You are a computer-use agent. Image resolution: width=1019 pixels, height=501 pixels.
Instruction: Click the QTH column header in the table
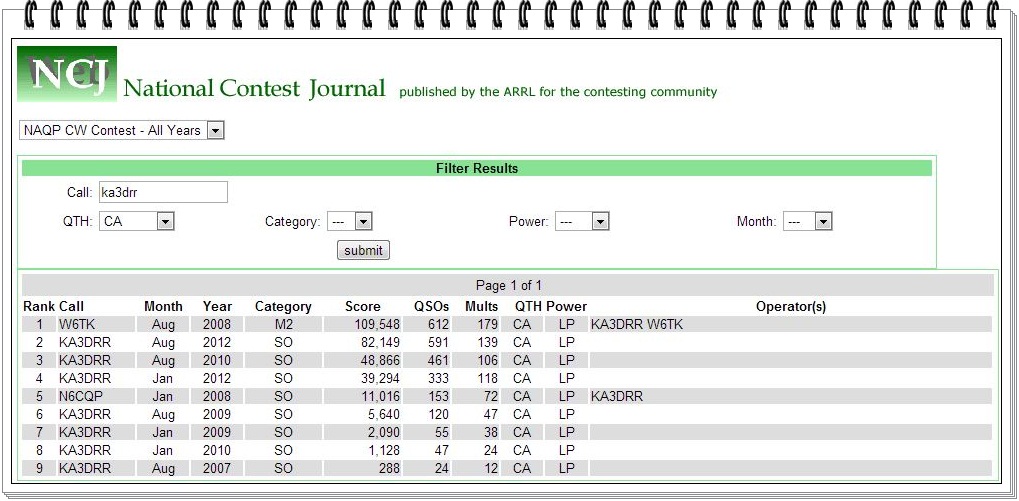[528, 306]
